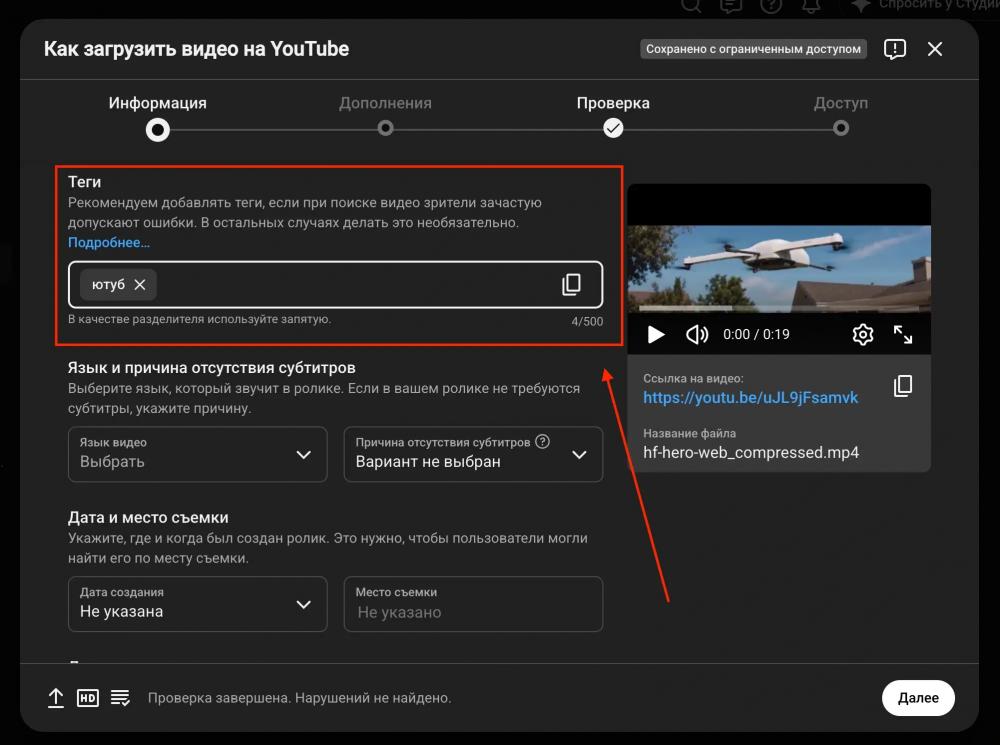Viewport: 1000px width, 745px height.
Task: Seek on the video preview progress bar
Action: (779, 309)
